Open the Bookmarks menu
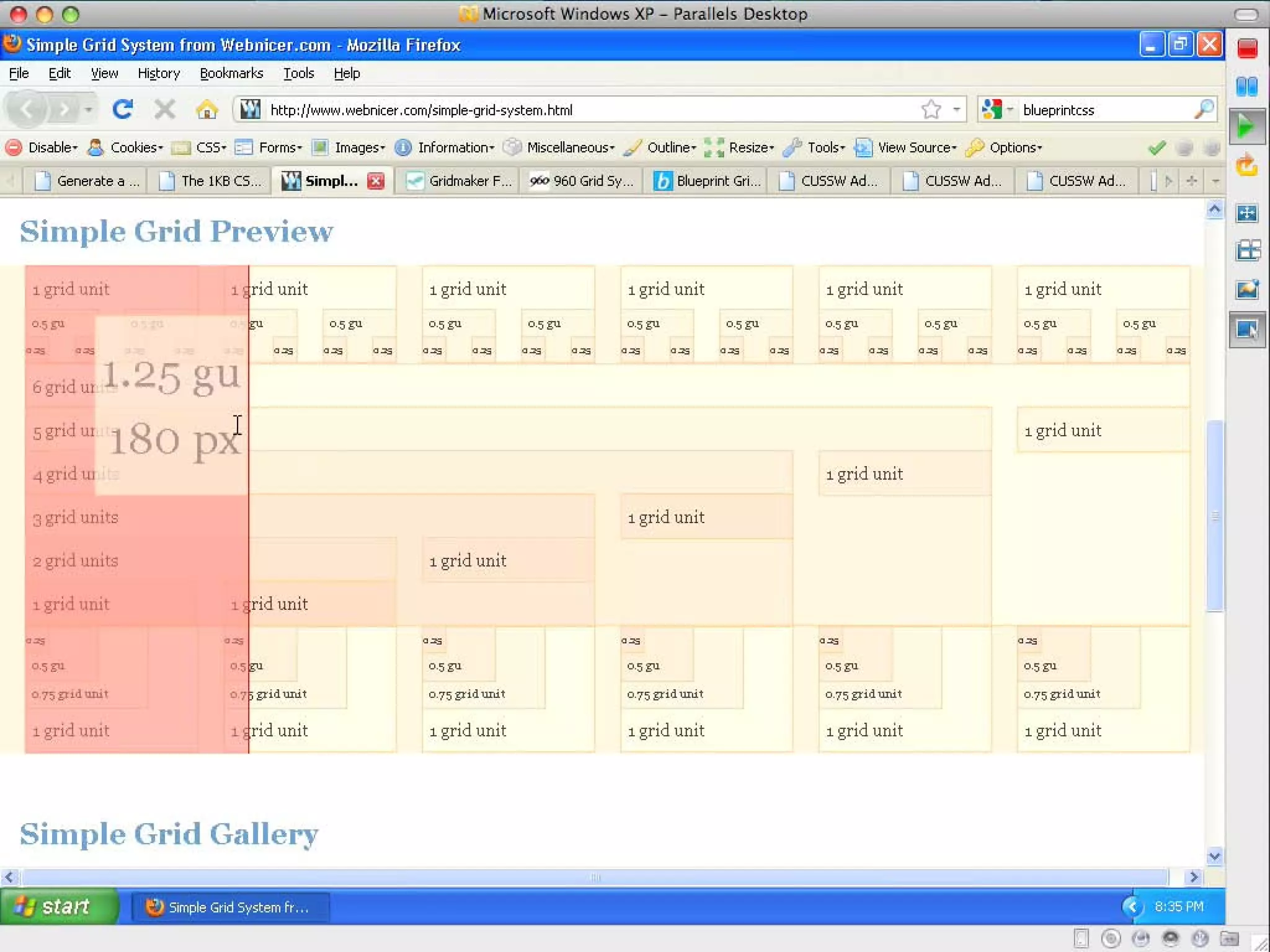The height and width of the screenshot is (952, 1270). coord(231,73)
